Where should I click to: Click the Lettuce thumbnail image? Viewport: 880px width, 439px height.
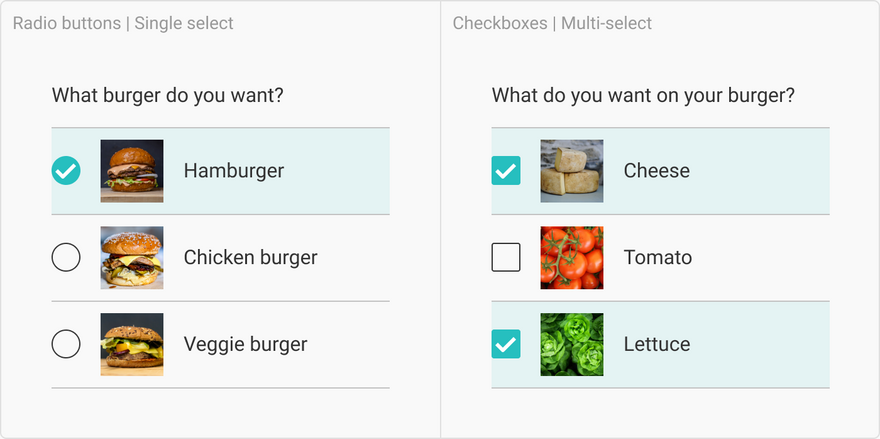click(572, 344)
